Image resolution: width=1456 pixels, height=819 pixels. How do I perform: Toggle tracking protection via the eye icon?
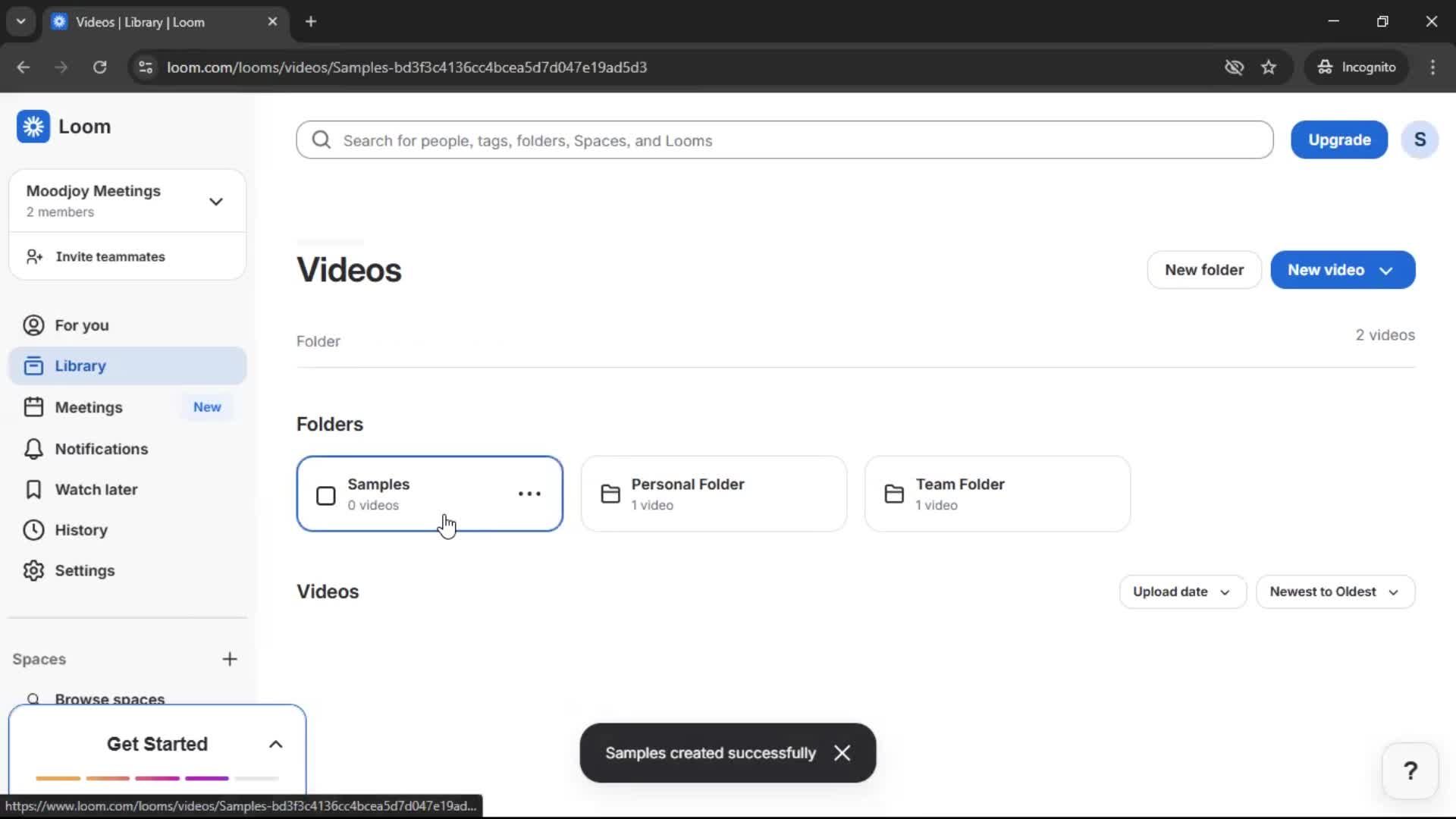click(1235, 67)
